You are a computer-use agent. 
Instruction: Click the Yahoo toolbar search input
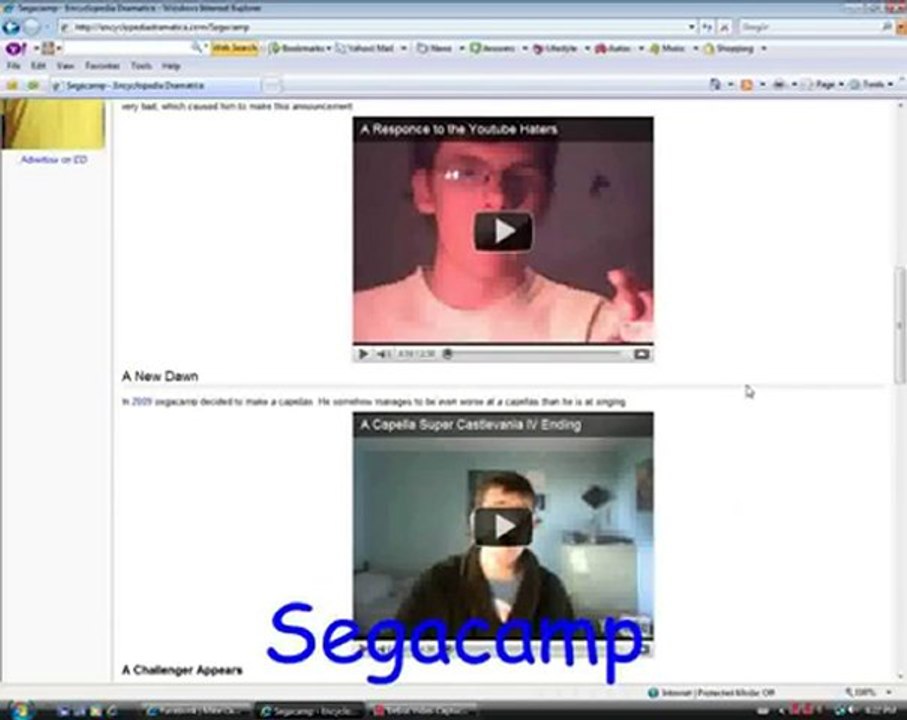tap(127, 49)
